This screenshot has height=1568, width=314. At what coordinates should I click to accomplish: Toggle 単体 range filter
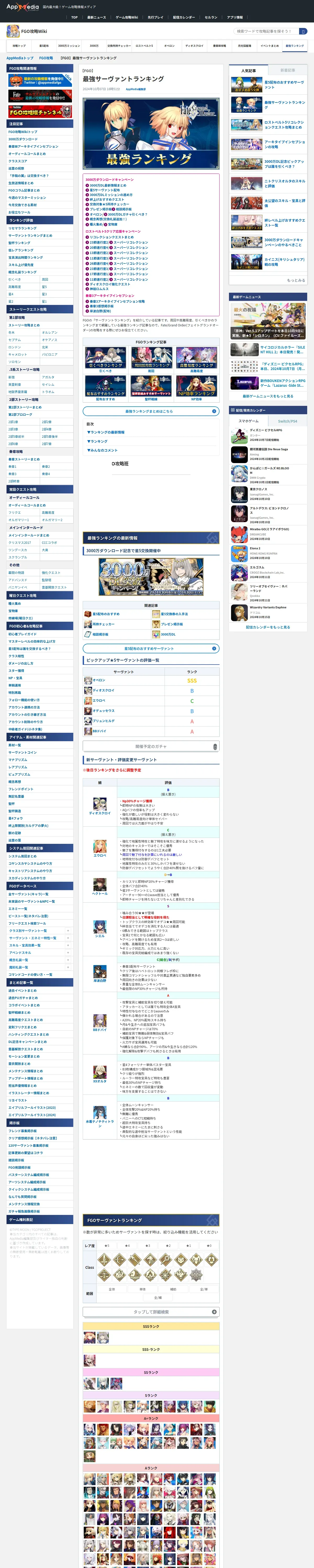143,1289
